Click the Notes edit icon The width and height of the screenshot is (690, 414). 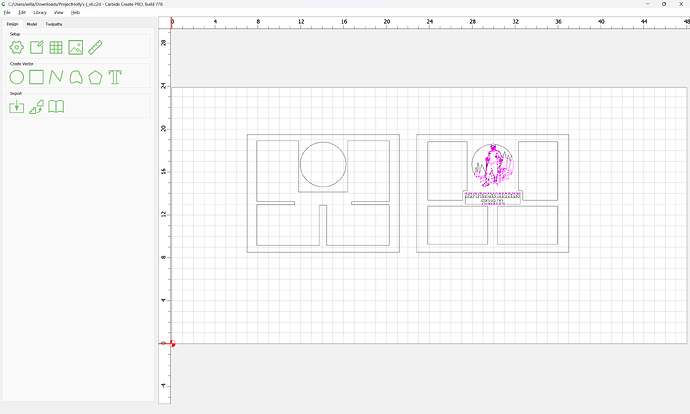tap(36, 47)
